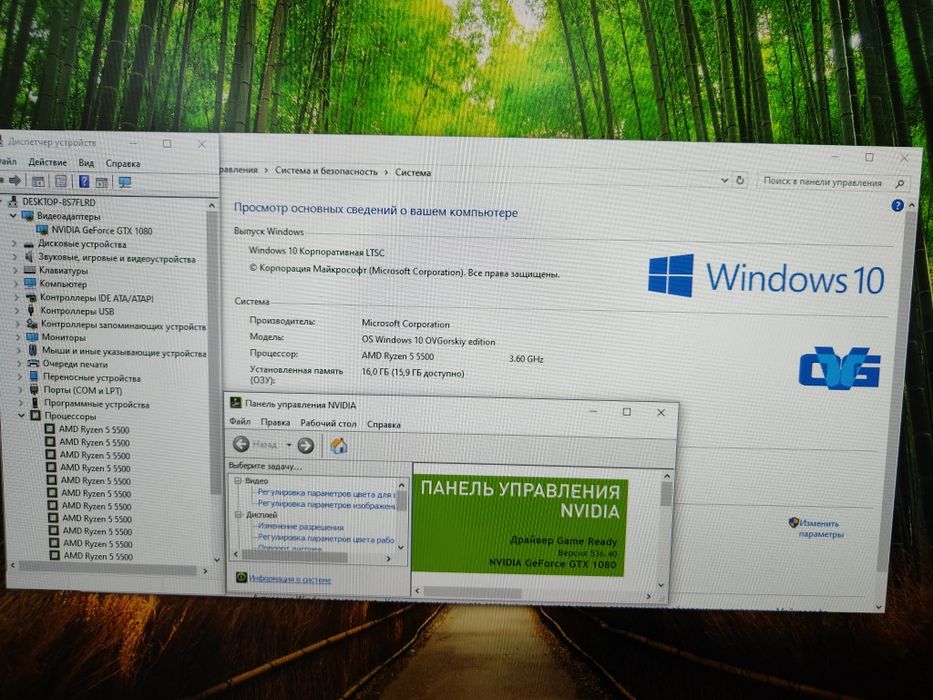Open the Справка menu in Device Manager
This screenshot has width=933, height=700.
click(x=123, y=163)
